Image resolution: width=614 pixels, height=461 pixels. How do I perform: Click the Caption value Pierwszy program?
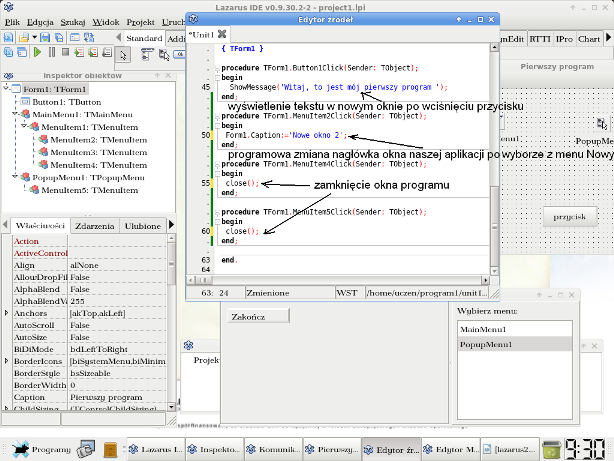[117, 397]
